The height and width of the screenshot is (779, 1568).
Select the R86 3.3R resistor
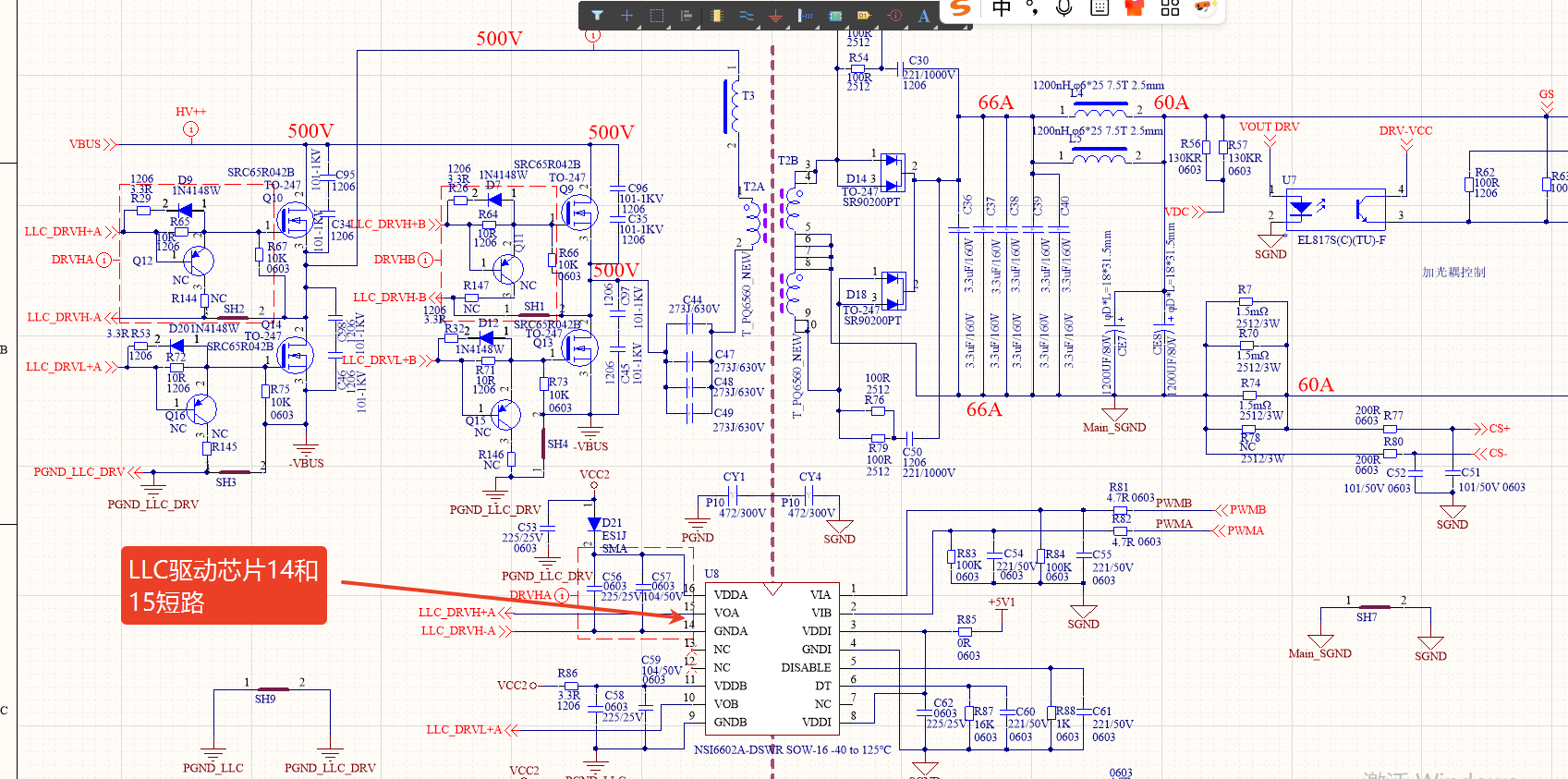[570, 686]
